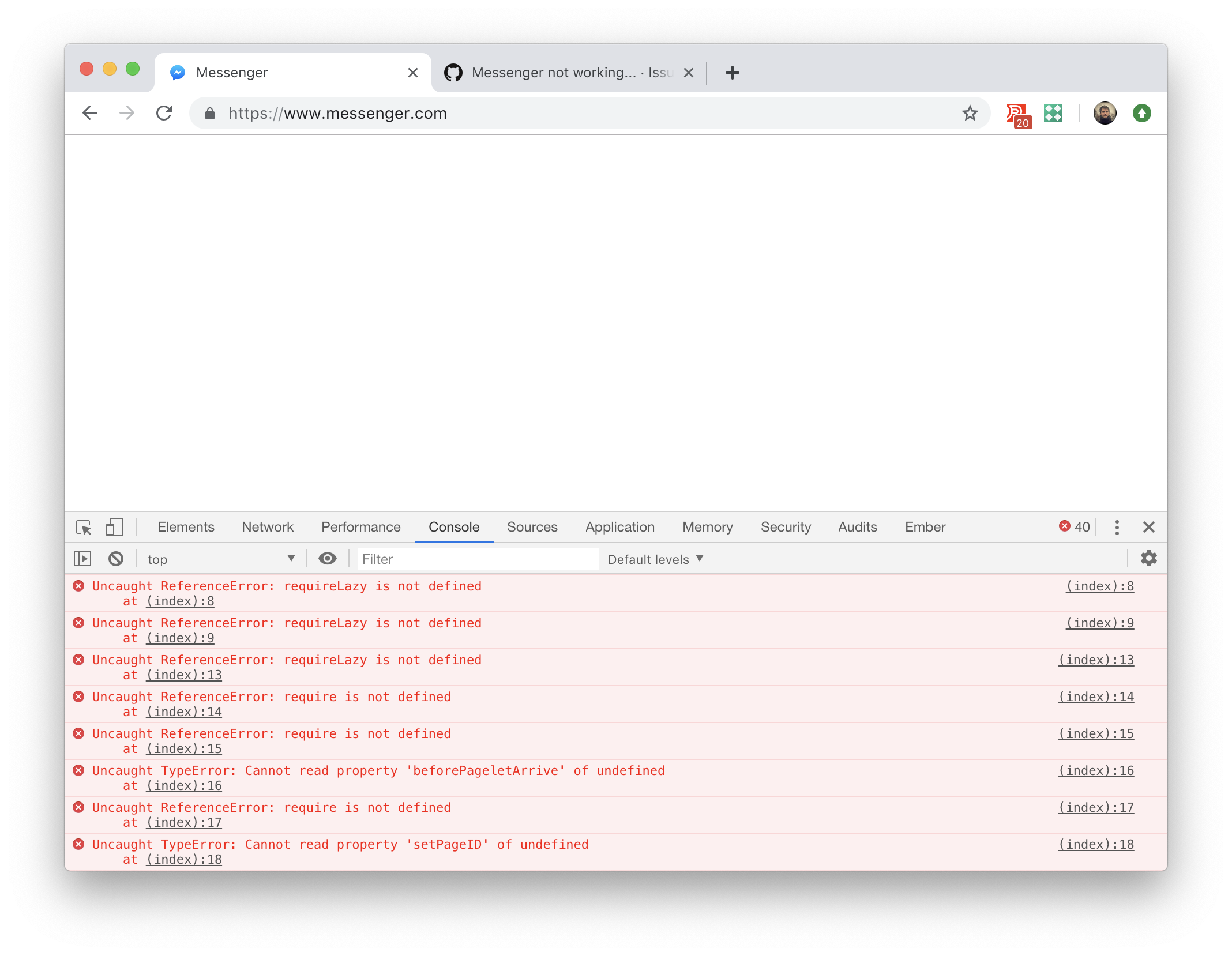The height and width of the screenshot is (956, 1232).
Task: Close the GitHub issue tab
Action: pyautogui.click(x=689, y=73)
